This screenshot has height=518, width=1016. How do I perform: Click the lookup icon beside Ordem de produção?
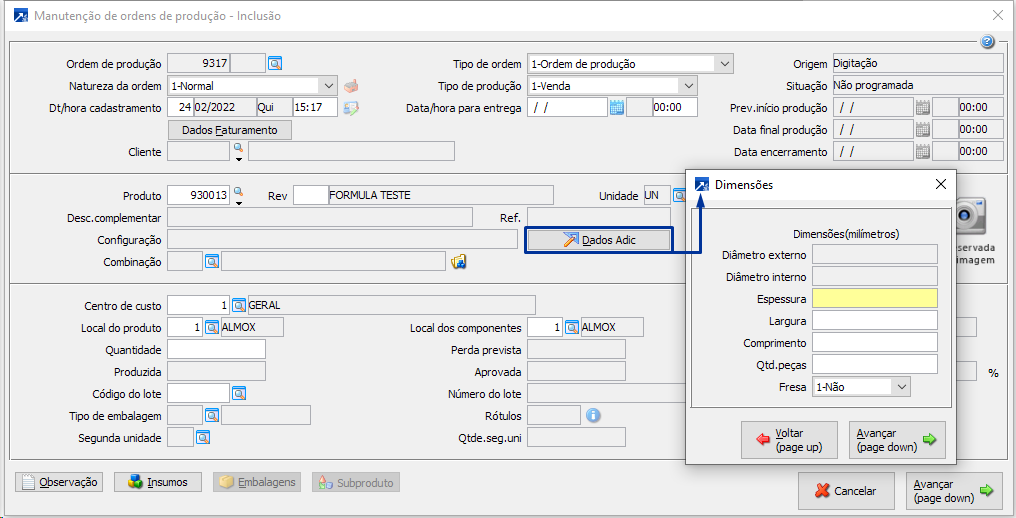(x=275, y=63)
